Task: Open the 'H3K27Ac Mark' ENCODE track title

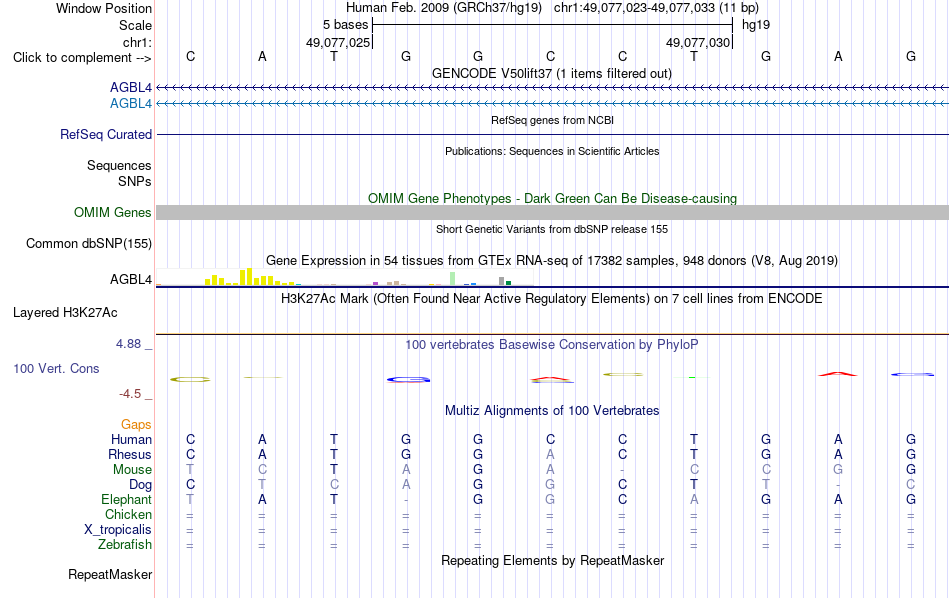Action: [552, 299]
